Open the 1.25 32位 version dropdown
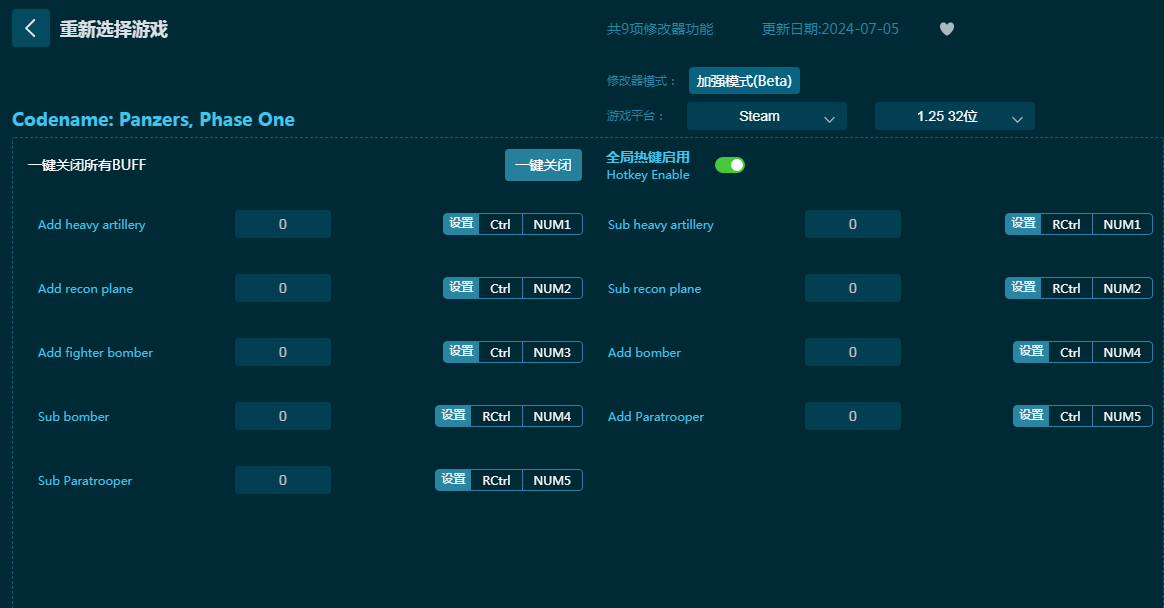Viewport: 1164px width, 608px height. [955, 117]
